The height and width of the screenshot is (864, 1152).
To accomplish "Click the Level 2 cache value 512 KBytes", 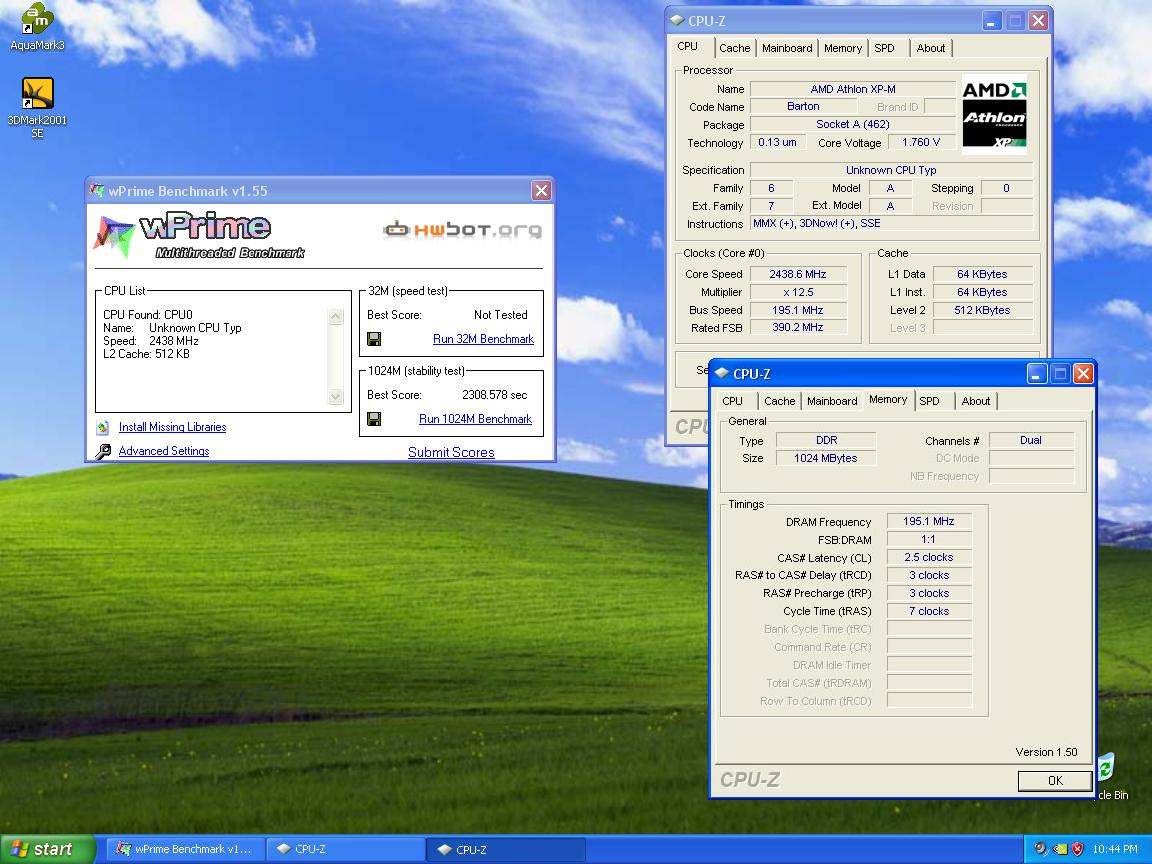I will click(x=982, y=310).
